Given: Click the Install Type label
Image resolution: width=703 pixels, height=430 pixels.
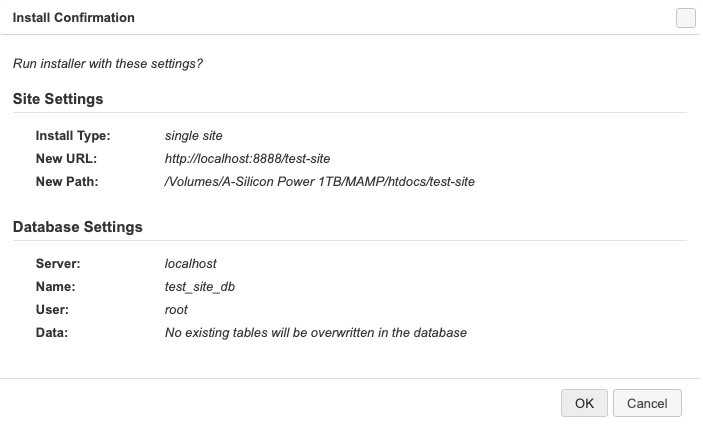Looking at the screenshot, I should pyautogui.click(x=73, y=135).
